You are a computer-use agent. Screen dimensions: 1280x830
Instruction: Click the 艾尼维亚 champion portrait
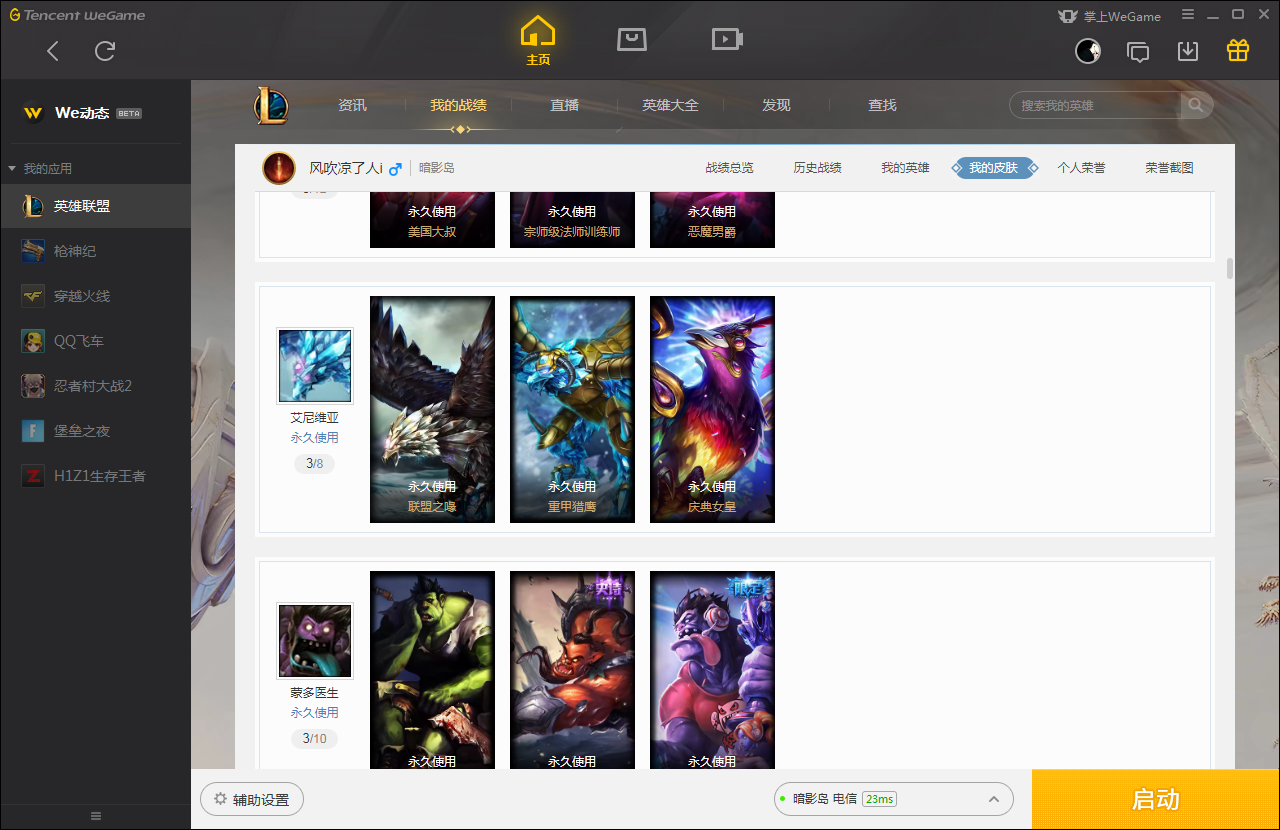pyautogui.click(x=315, y=365)
